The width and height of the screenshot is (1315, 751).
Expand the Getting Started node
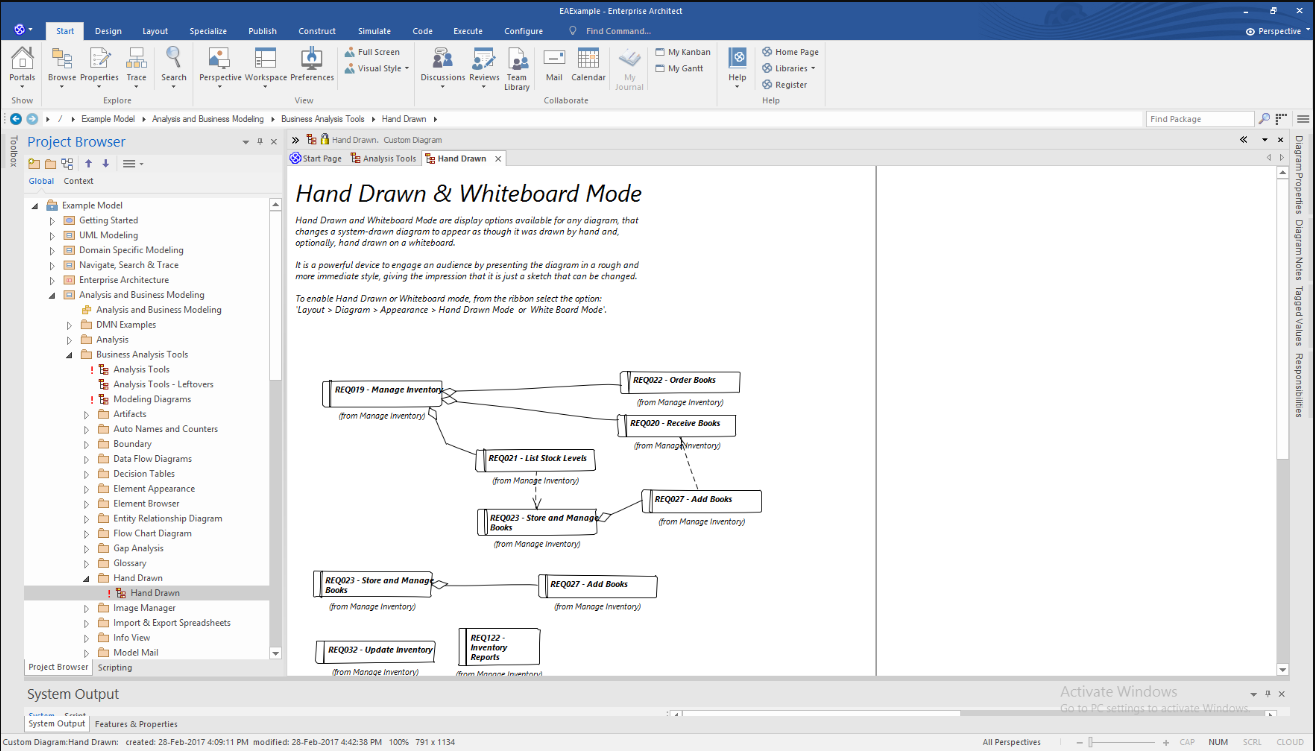click(52, 220)
